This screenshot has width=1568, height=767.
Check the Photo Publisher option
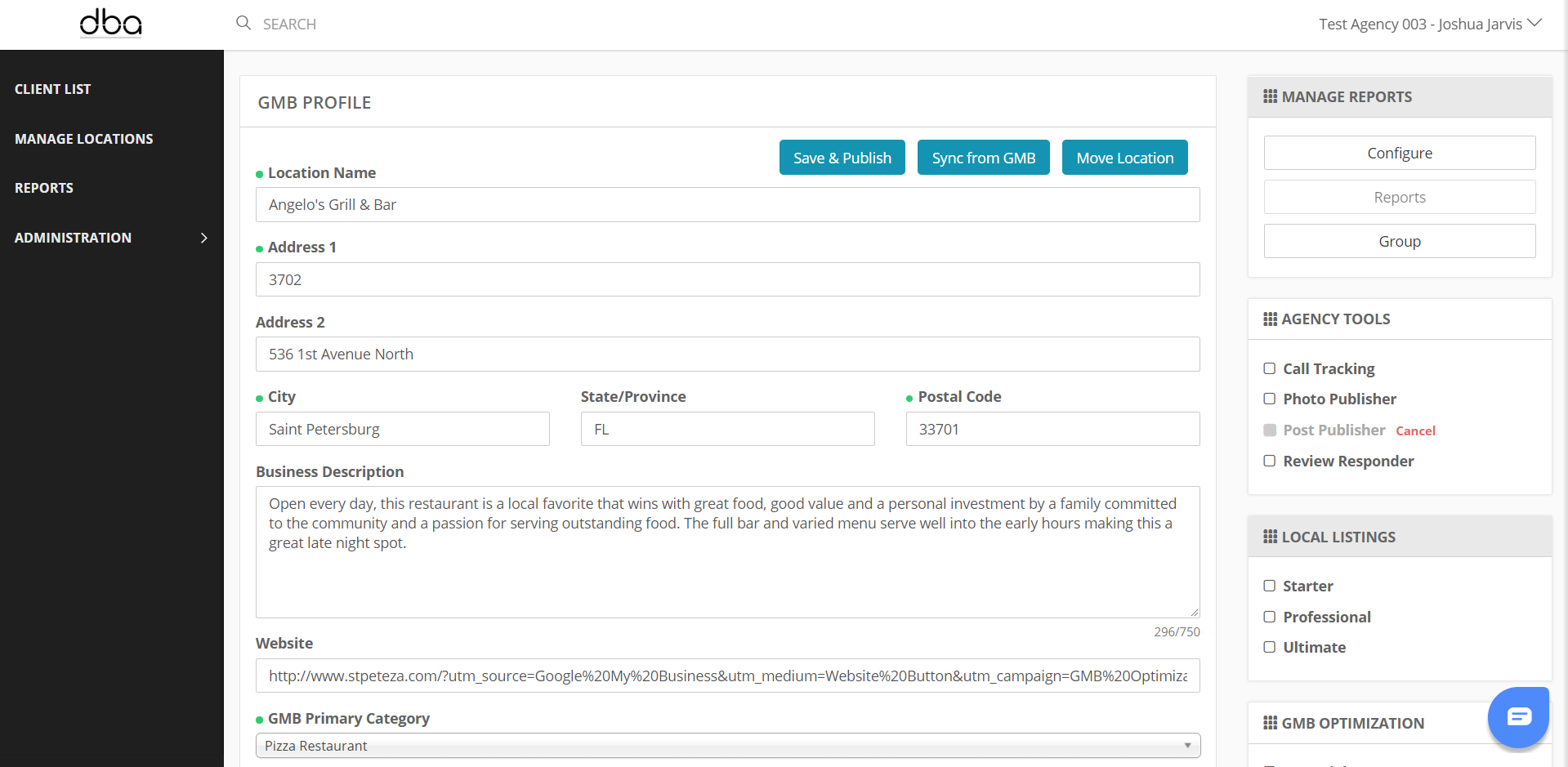1270,399
